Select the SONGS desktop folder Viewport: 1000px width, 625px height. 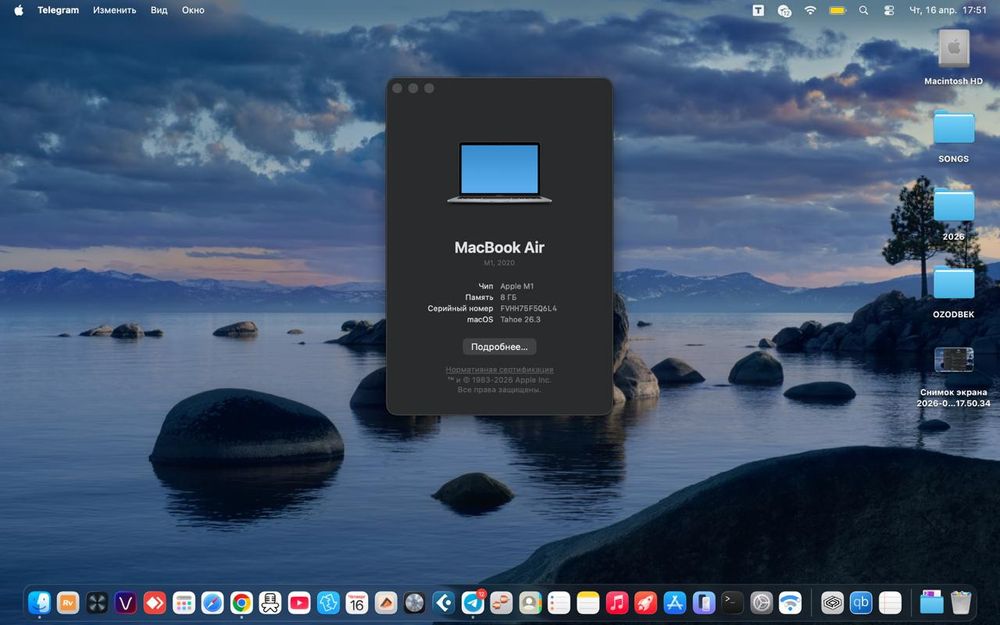pyautogui.click(x=953, y=136)
